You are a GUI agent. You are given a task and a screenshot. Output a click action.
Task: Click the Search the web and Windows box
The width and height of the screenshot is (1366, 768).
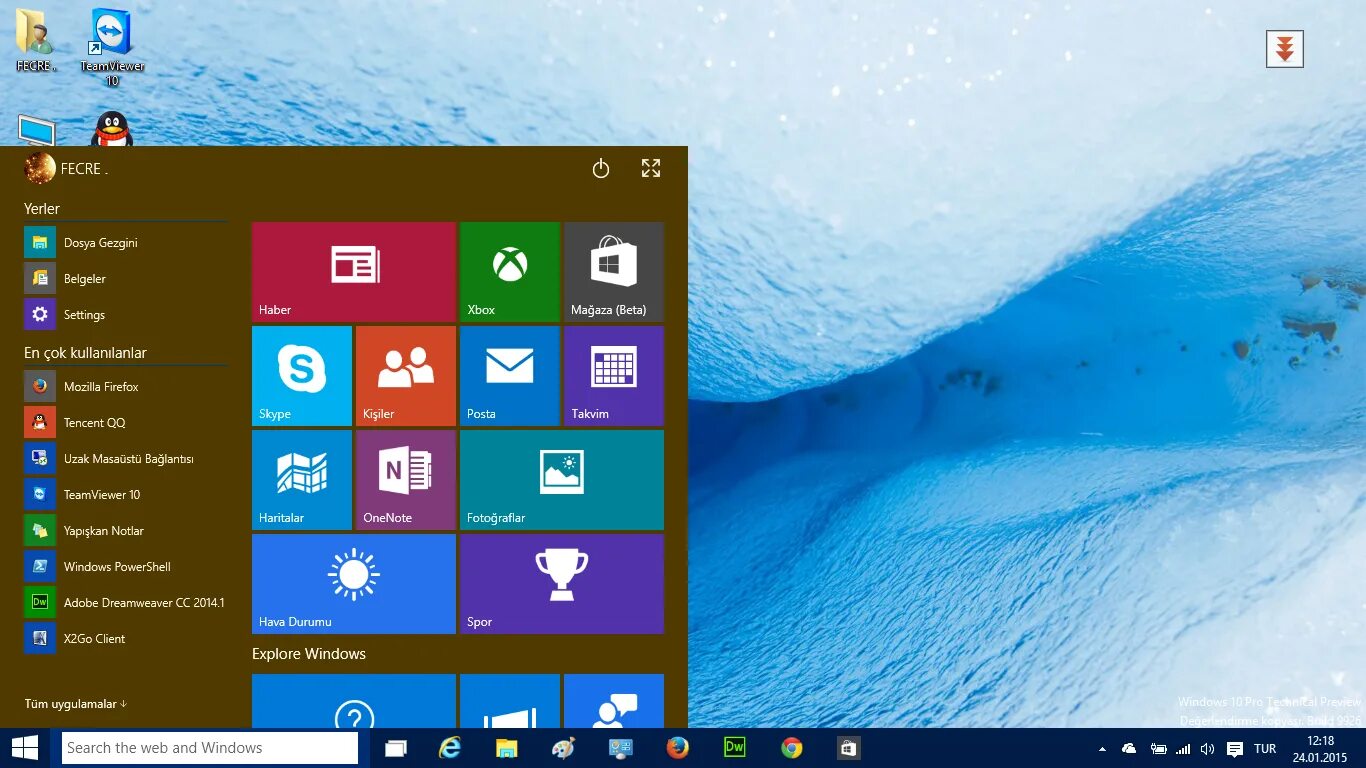[210, 748]
